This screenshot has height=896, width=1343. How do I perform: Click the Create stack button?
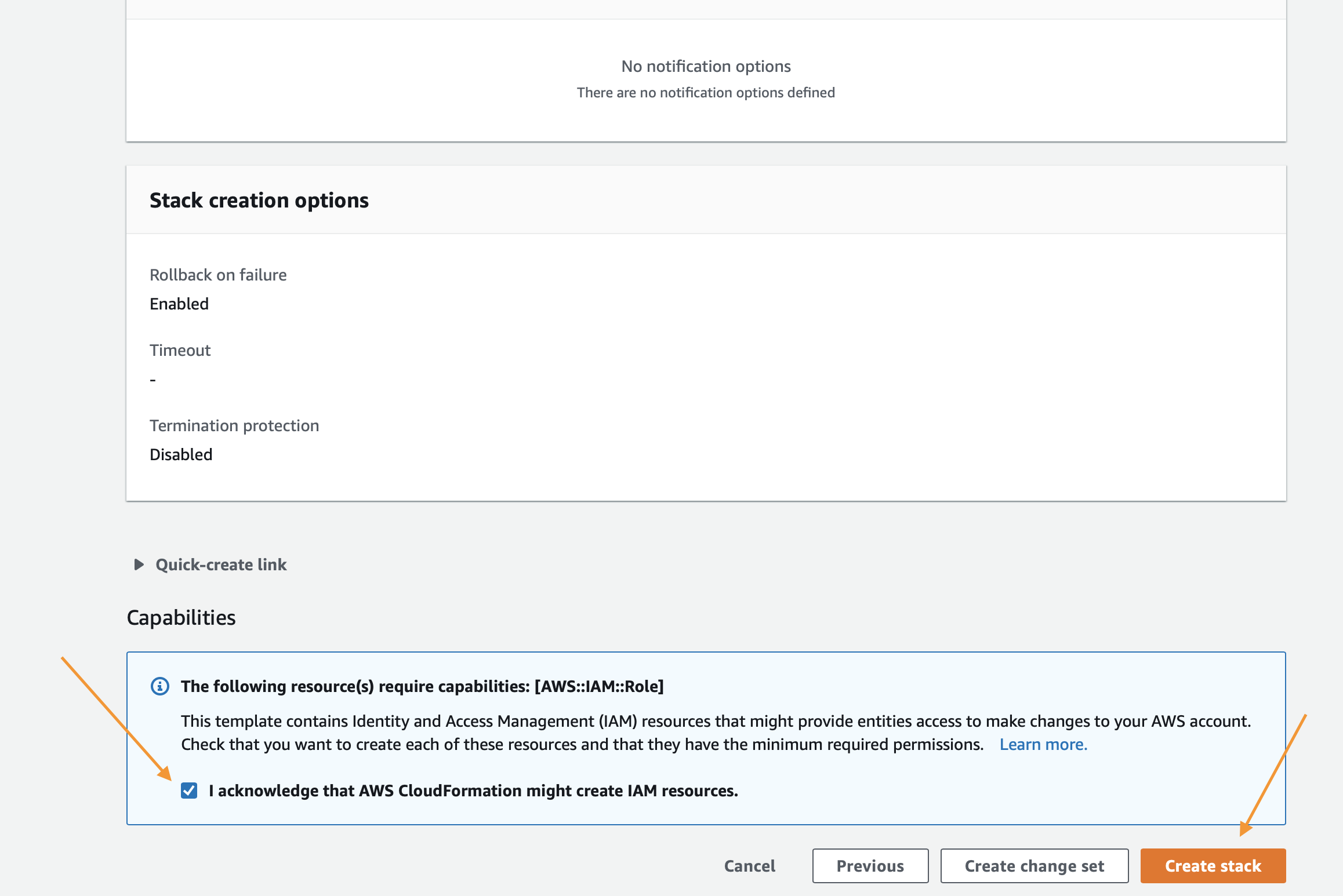tap(1213, 865)
